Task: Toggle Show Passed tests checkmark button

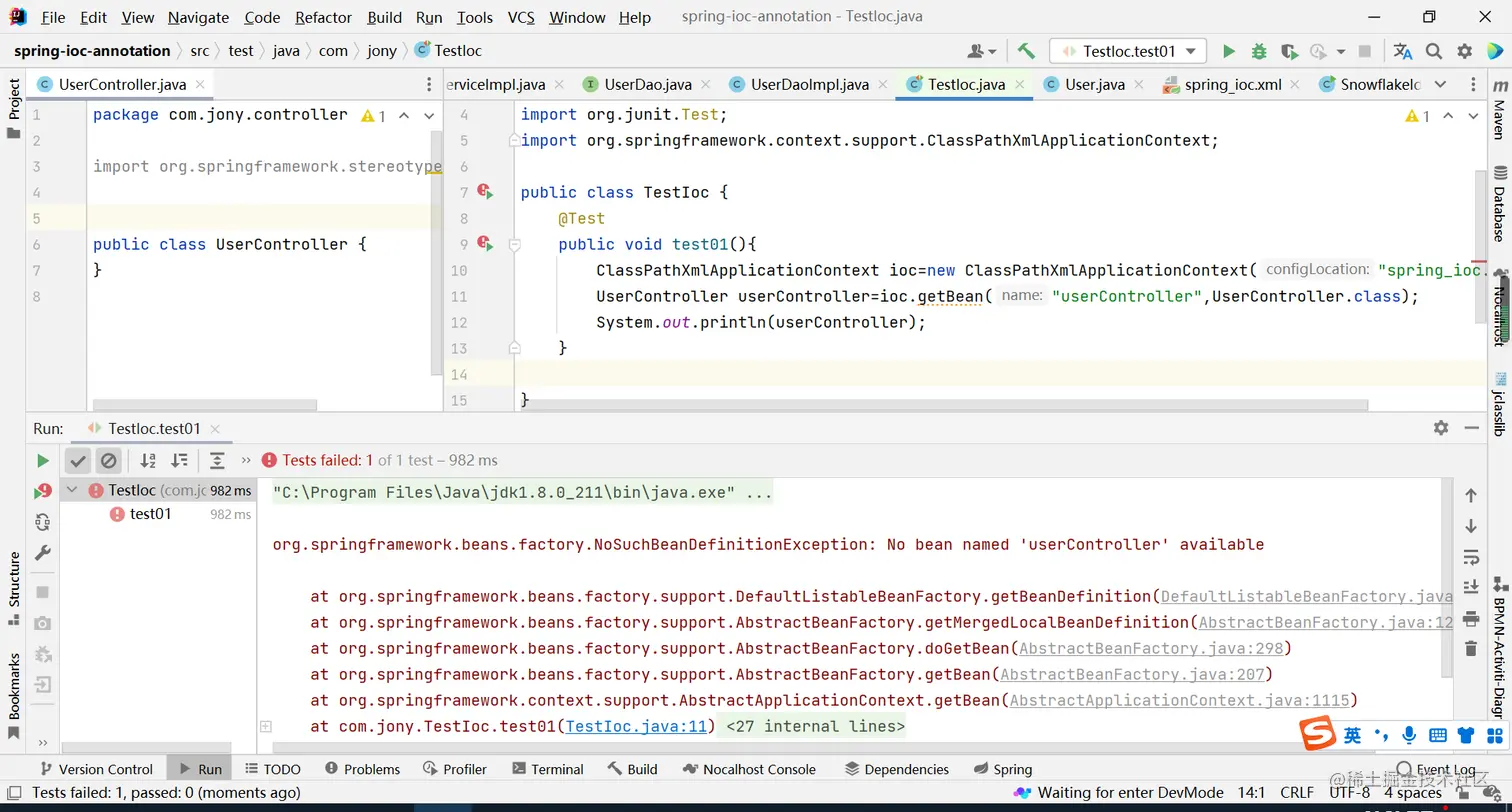Action: [78, 460]
